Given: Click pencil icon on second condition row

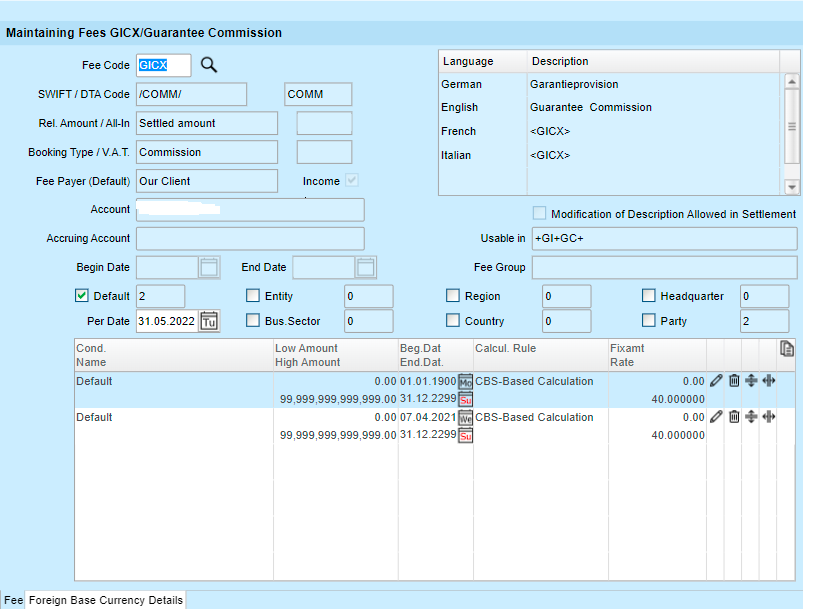Looking at the screenshot, I should (716, 417).
